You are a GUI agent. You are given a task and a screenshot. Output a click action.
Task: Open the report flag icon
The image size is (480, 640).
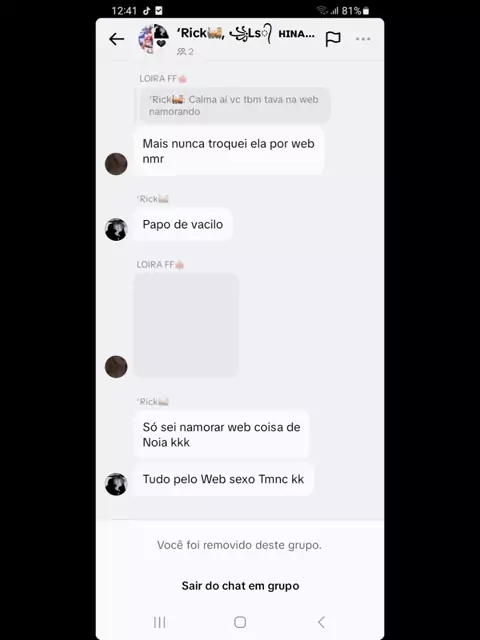(333, 39)
